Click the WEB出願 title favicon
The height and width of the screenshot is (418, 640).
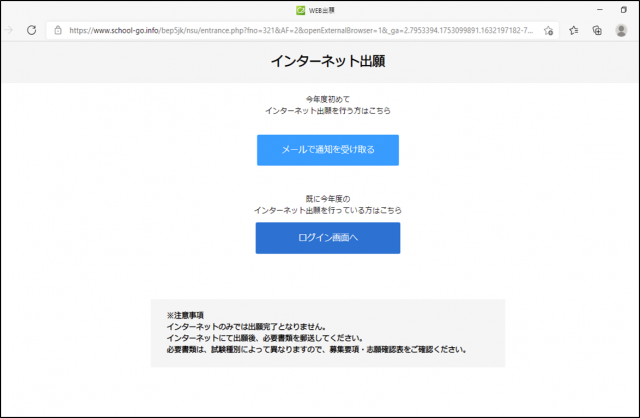pos(300,11)
